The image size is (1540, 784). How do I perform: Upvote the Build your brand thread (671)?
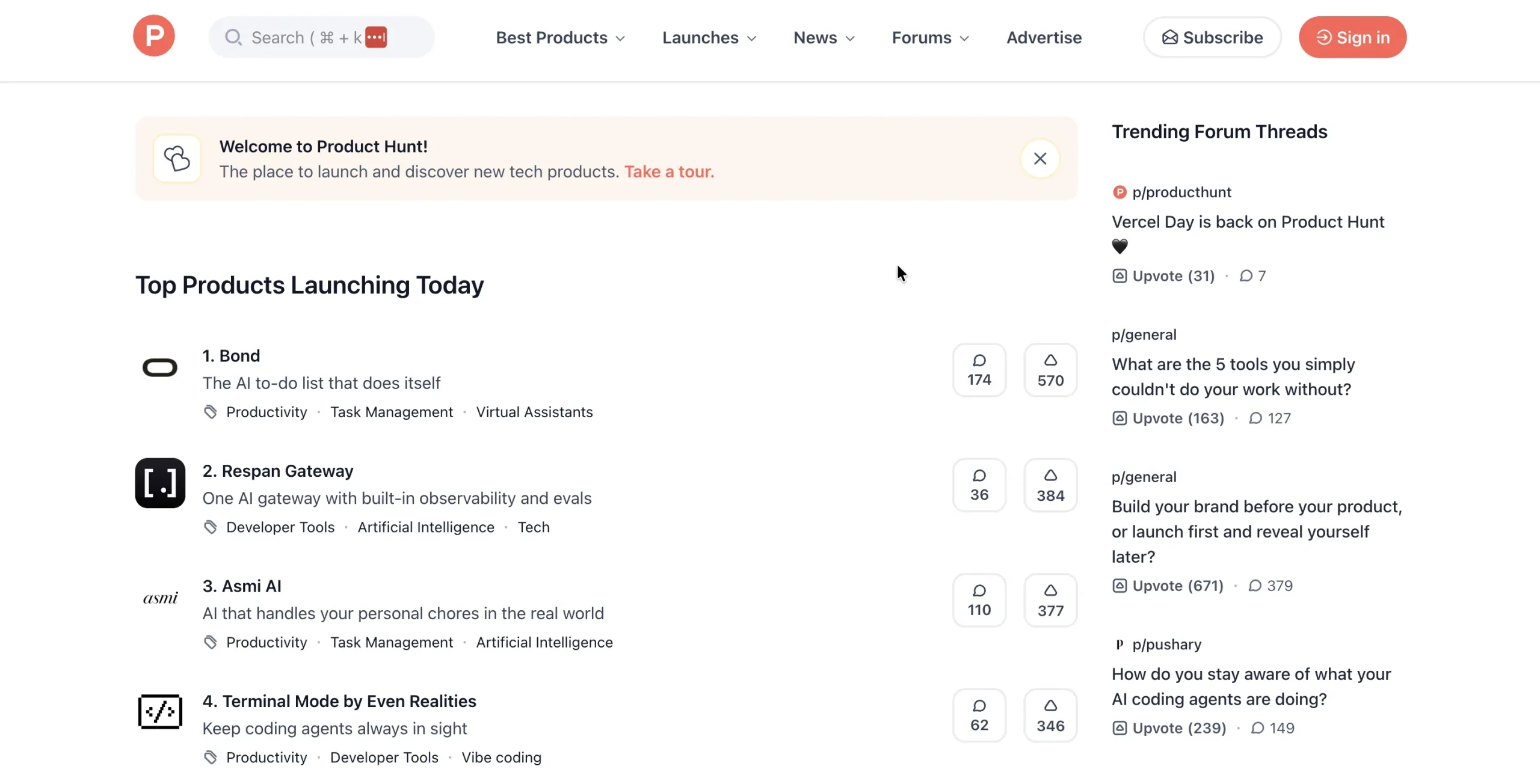pos(1168,586)
